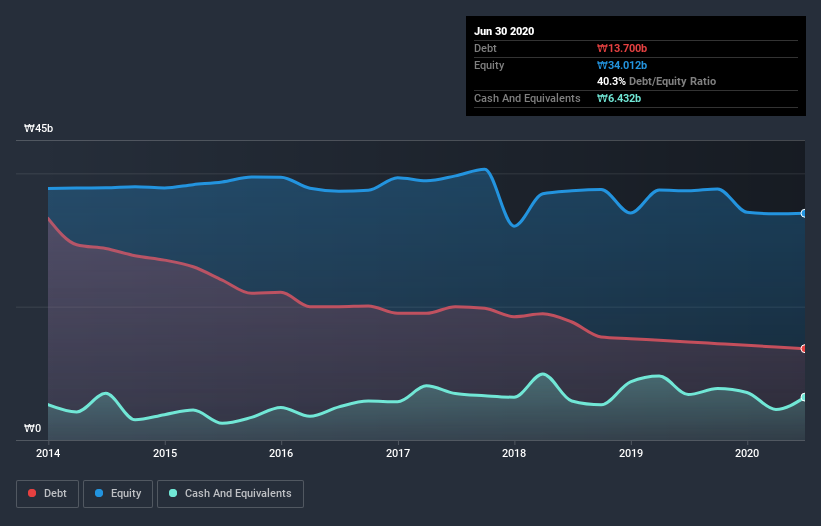Viewport: 821px width, 526px height.
Task: Click the Jun 30 2020 tooltip date
Action: 504,31
